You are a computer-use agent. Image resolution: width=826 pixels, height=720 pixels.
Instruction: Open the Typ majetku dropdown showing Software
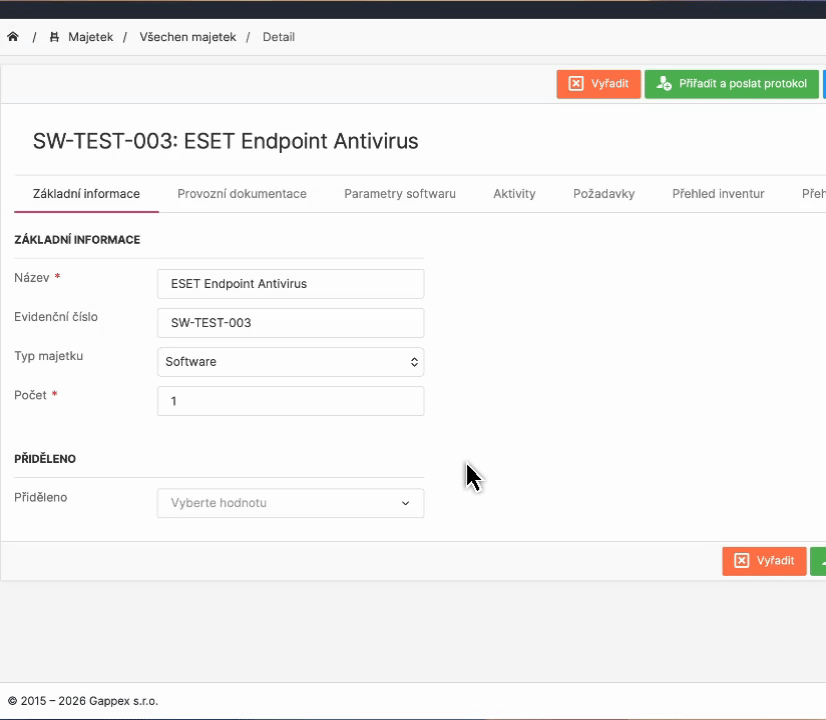(290, 362)
